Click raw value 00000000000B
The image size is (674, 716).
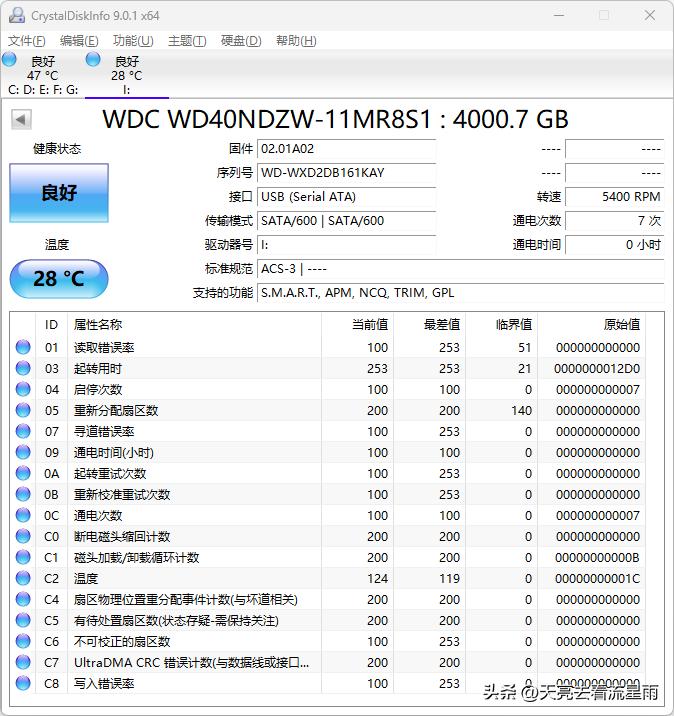597,558
